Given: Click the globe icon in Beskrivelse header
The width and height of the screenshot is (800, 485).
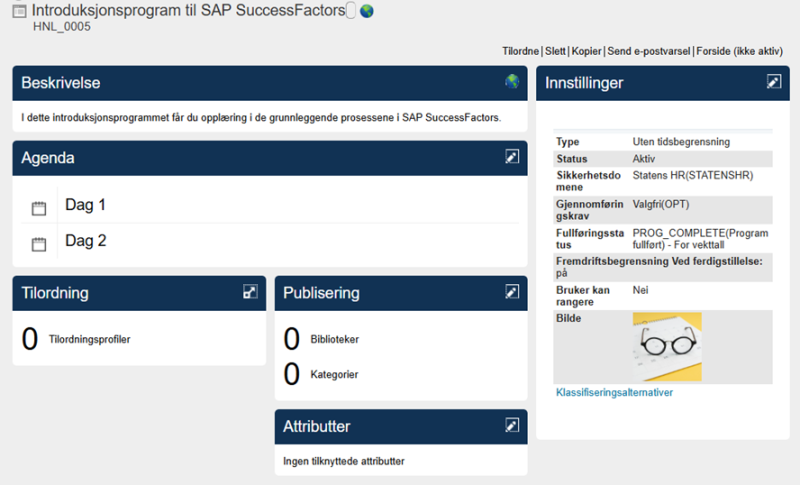Looking at the screenshot, I should [x=512, y=82].
